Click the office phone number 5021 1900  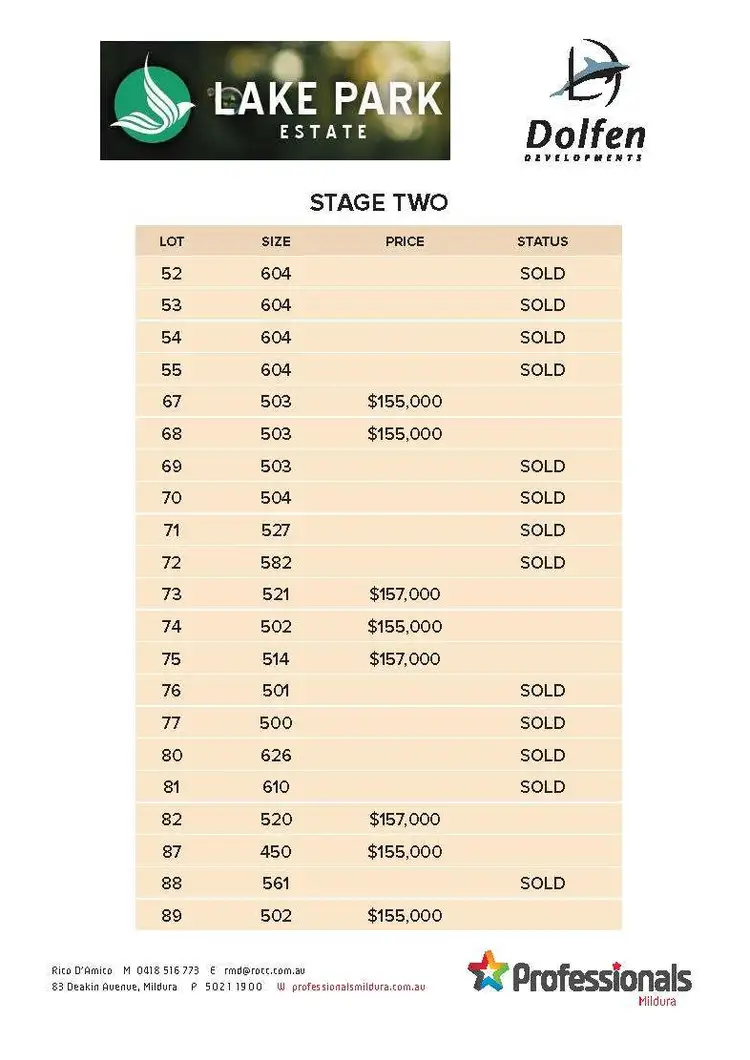pyautogui.click(x=236, y=987)
